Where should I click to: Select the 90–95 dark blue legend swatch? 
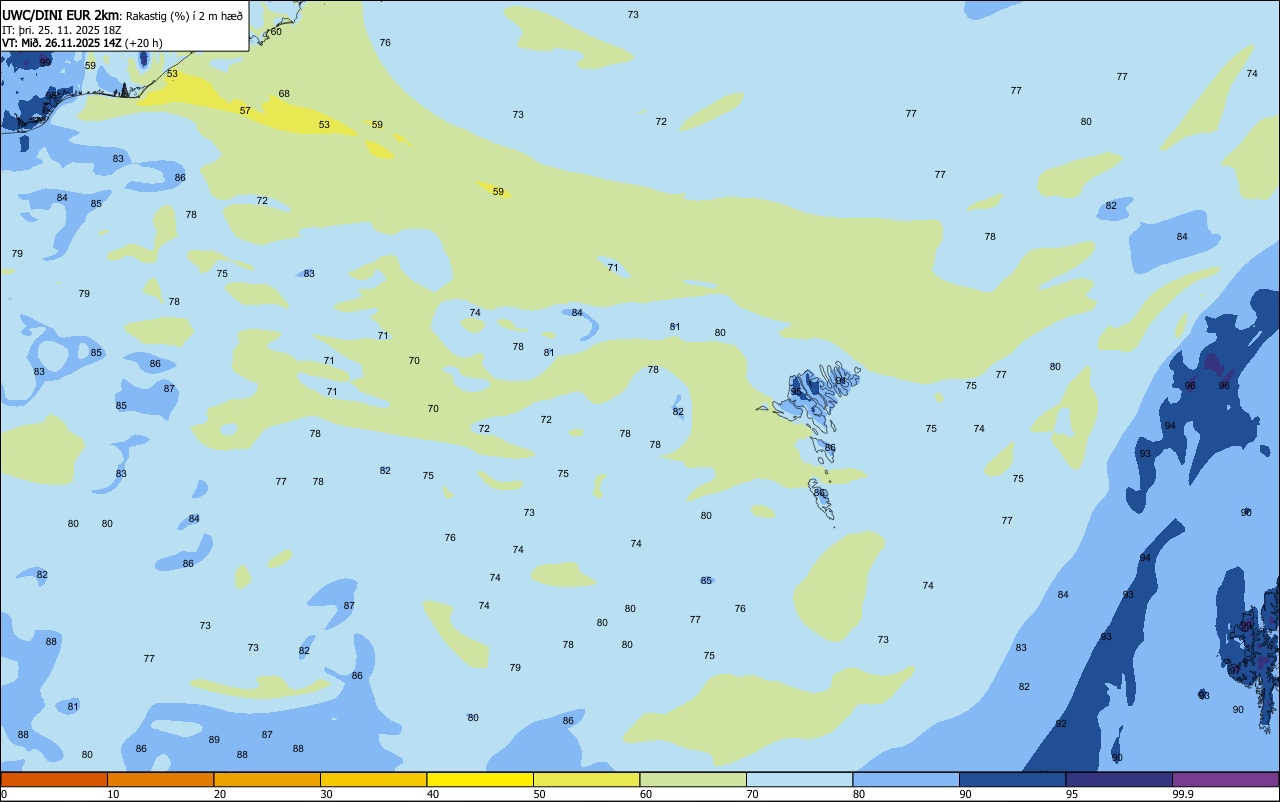[1012, 779]
